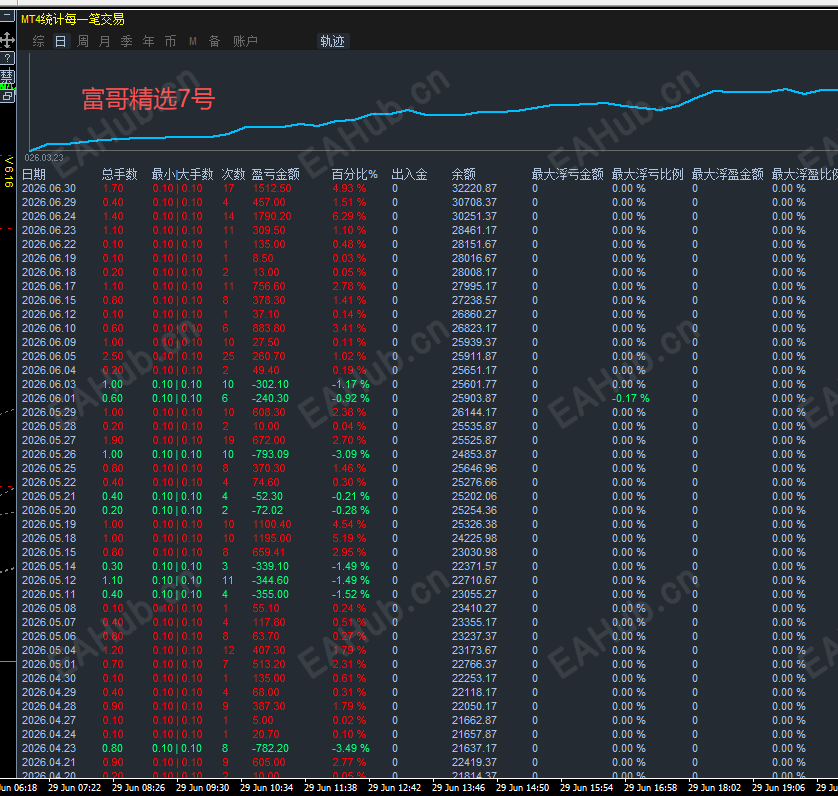
Task: Click the 最大浮亏比例 column header
Action: [648, 174]
